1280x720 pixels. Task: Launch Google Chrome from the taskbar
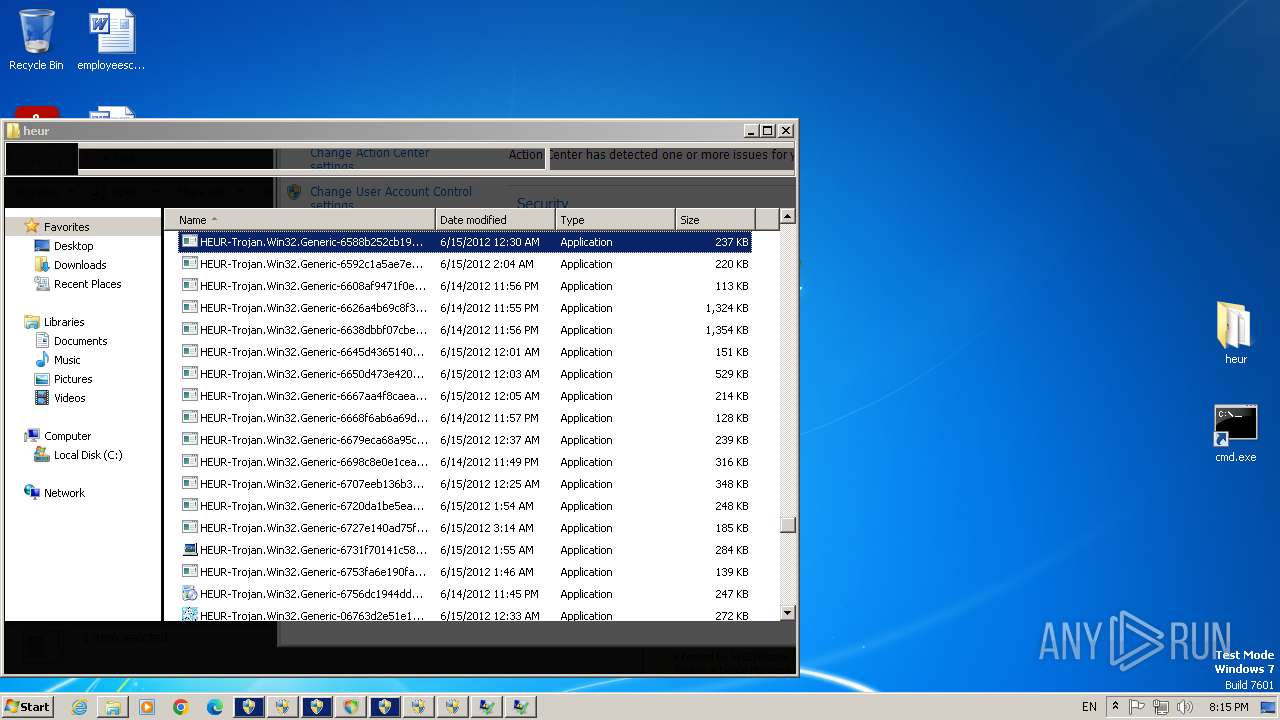coord(181,707)
